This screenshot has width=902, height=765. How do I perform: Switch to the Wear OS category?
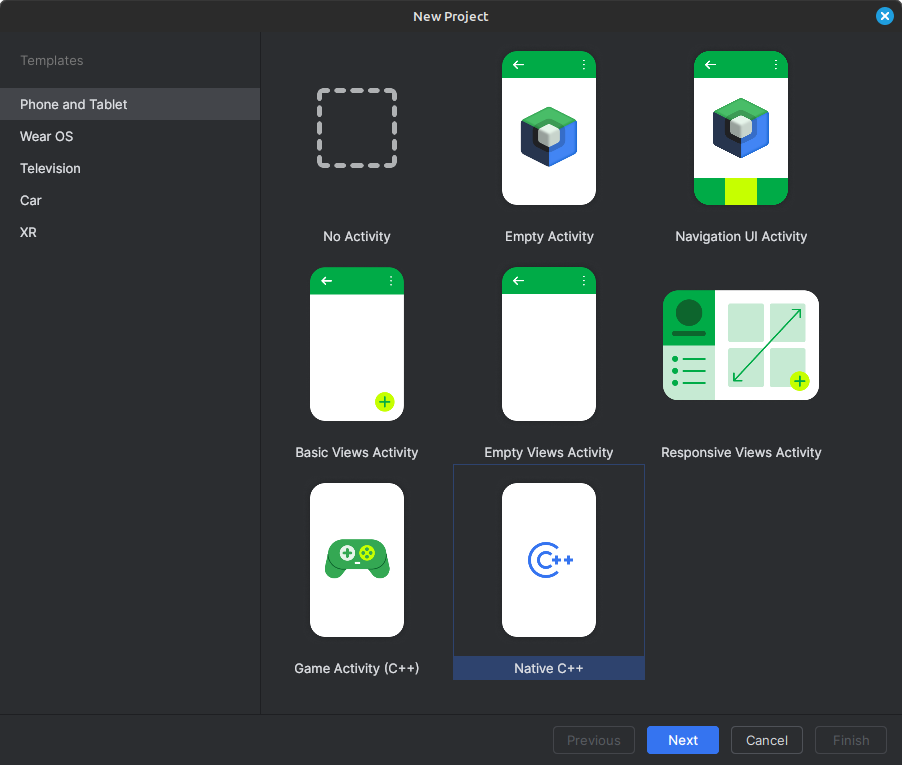point(46,136)
